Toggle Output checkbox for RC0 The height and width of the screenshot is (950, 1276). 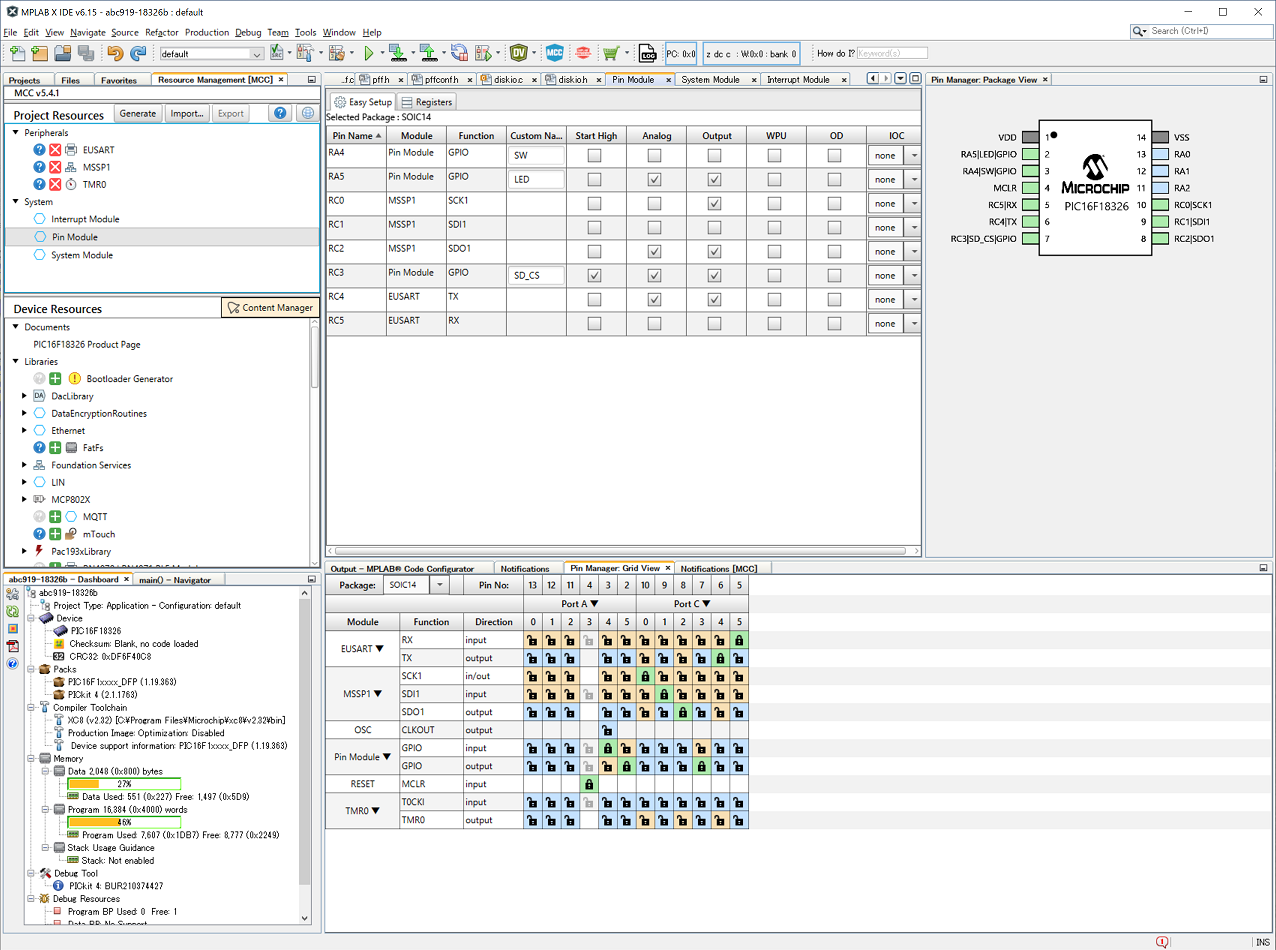coord(714,203)
